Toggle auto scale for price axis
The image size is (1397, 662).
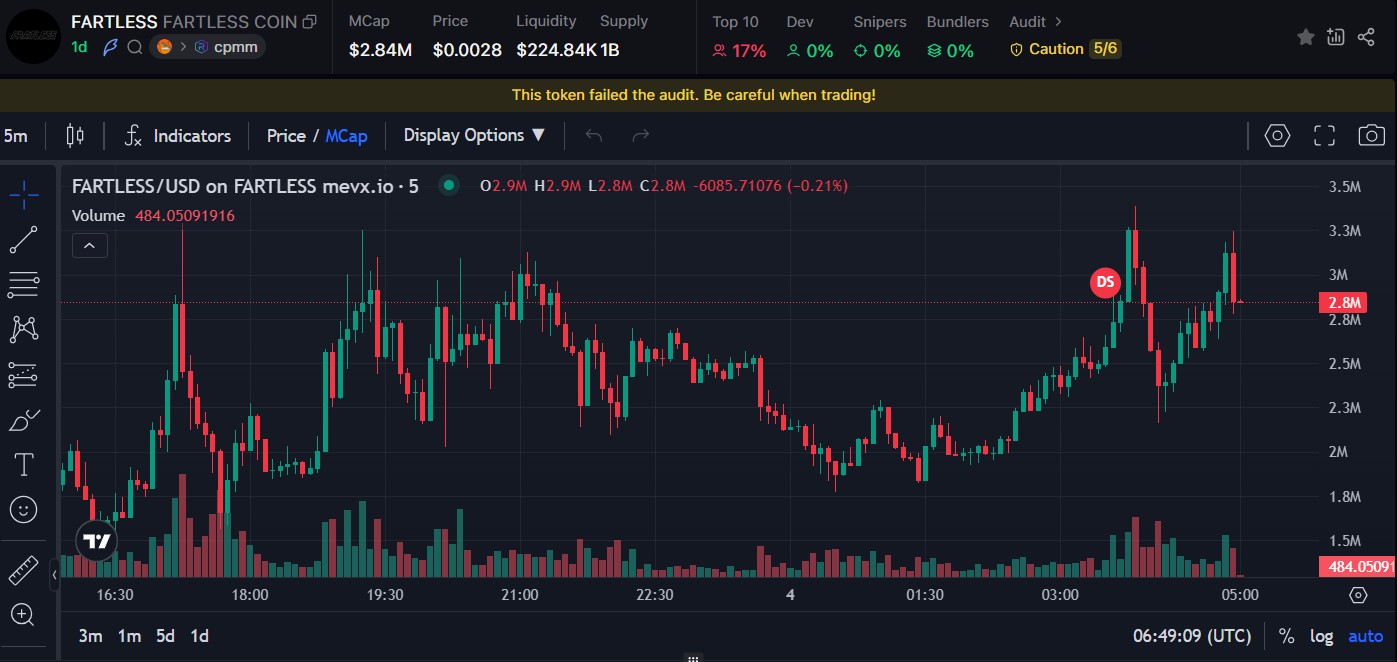1365,636
